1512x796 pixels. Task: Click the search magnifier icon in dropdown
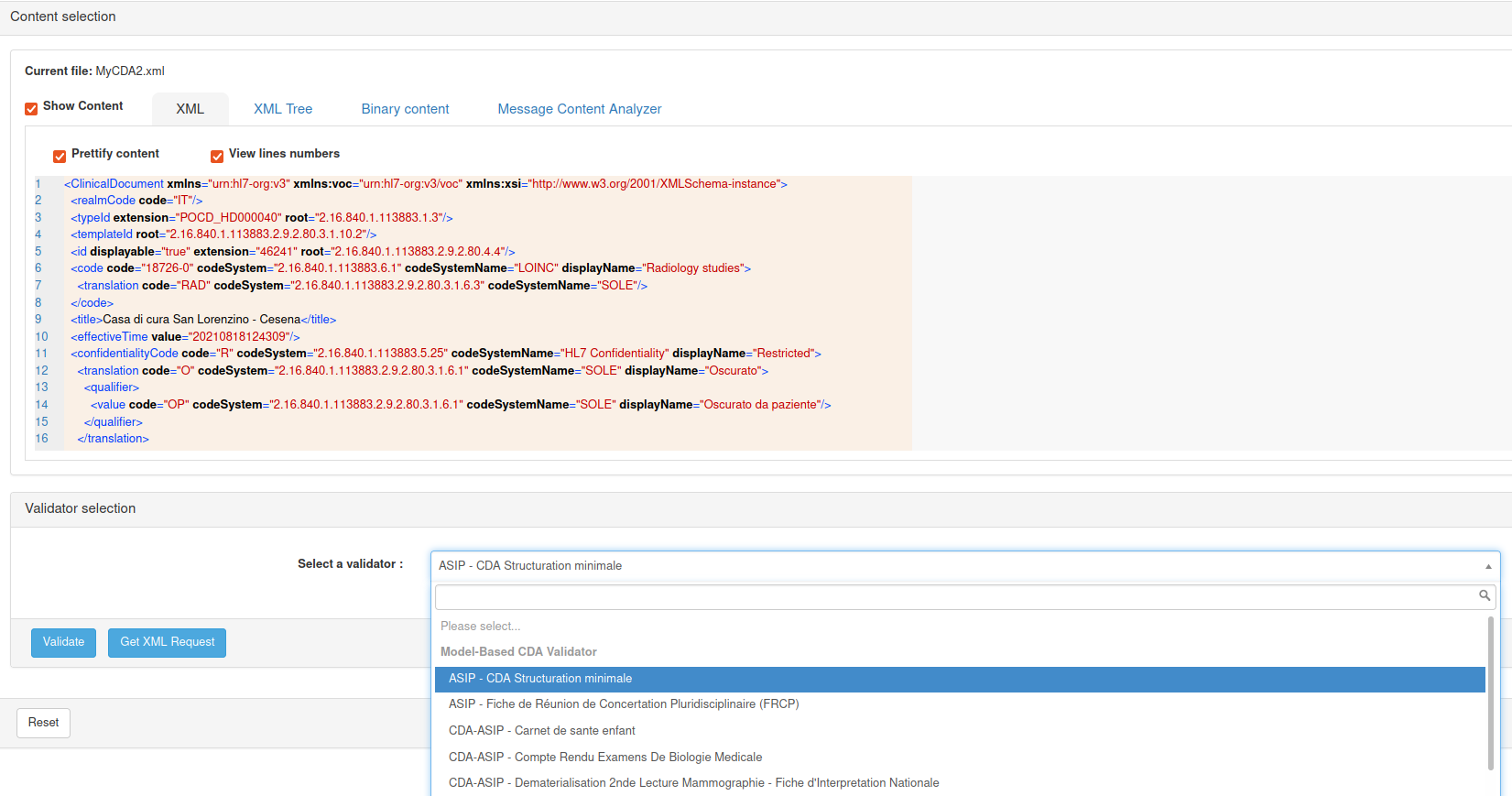(x=1484, y=596)
